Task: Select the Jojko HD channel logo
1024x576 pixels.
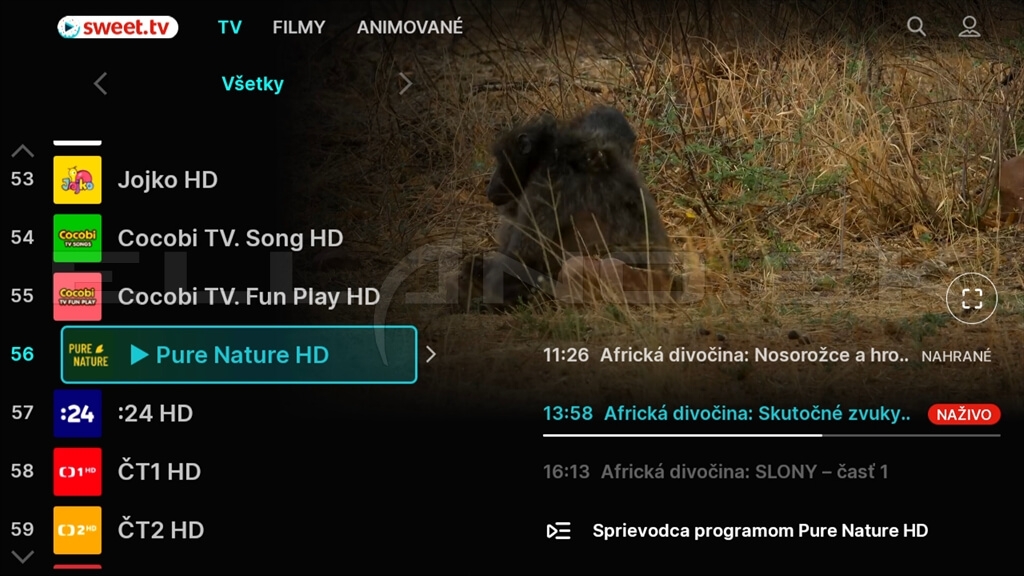Action: coord(77,180)
